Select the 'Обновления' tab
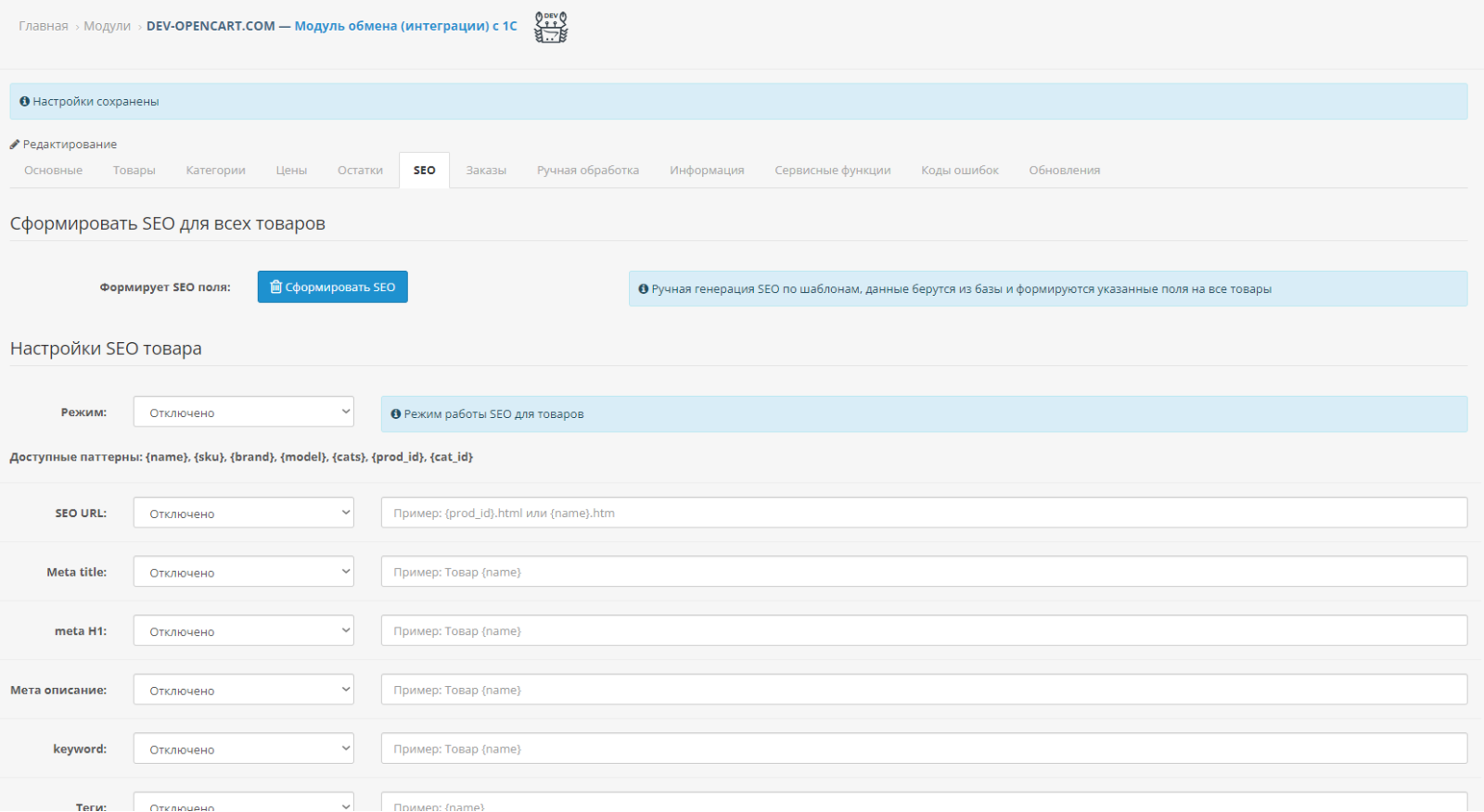The width and height of the screenshot is (1484, 812). click(x=1065, y=171)
